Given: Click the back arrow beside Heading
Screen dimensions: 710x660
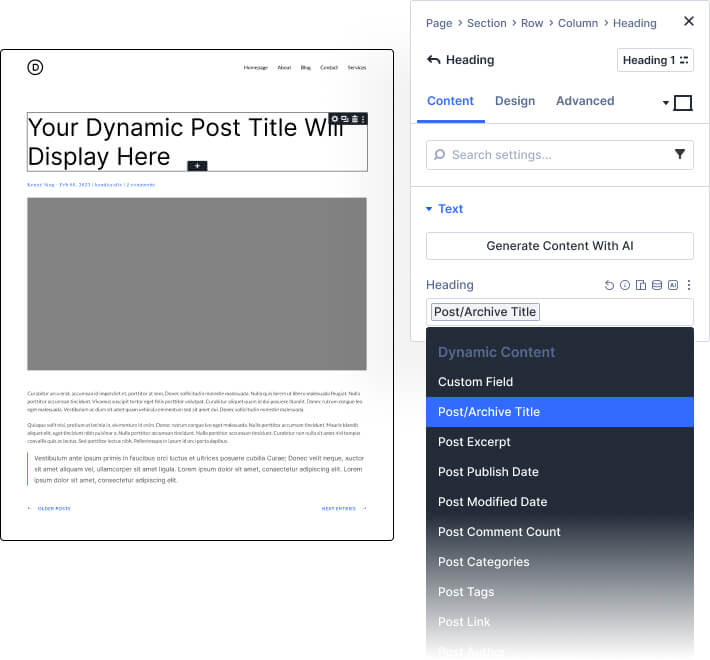Looking at the screenshot, I should [433, 60].
